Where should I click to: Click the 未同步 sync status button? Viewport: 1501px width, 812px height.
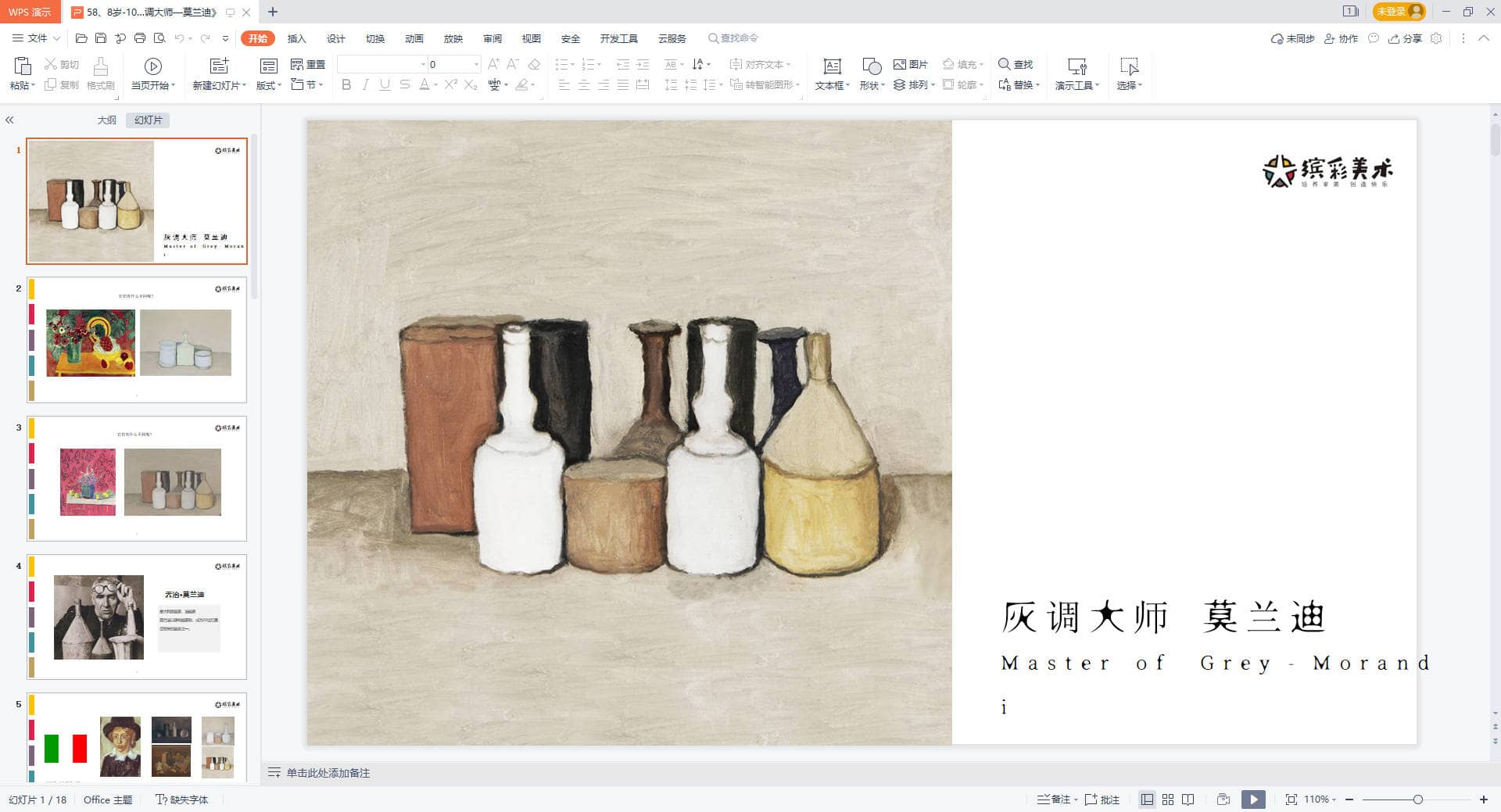(1292, 38)
